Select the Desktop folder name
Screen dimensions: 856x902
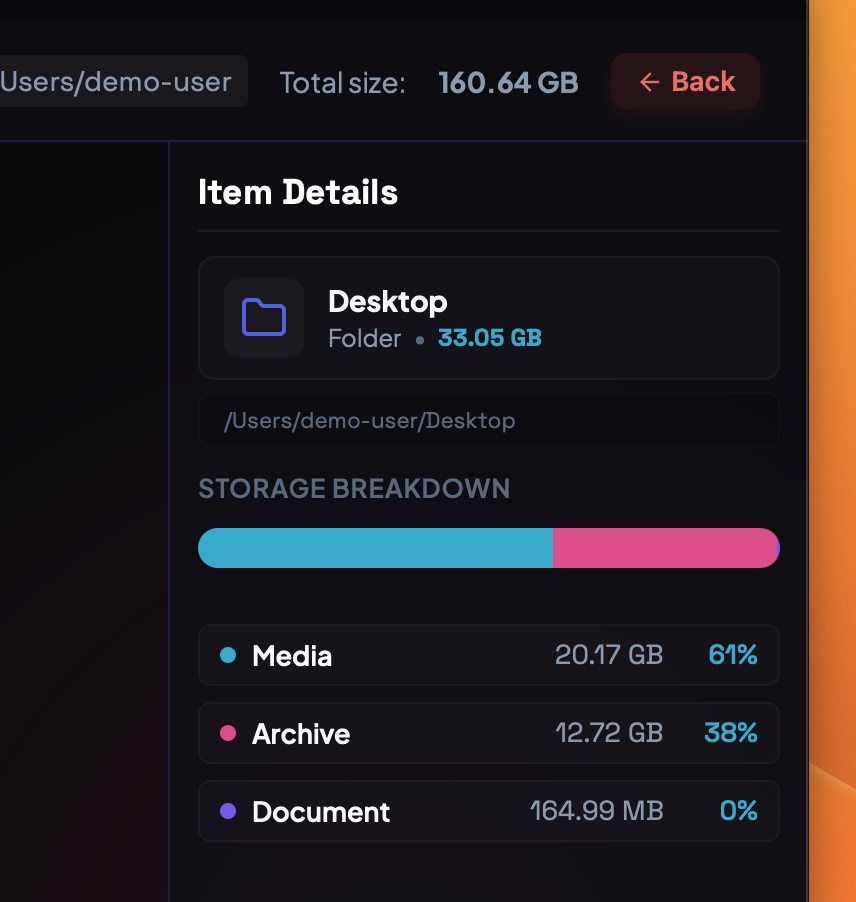tap(388, 302)
